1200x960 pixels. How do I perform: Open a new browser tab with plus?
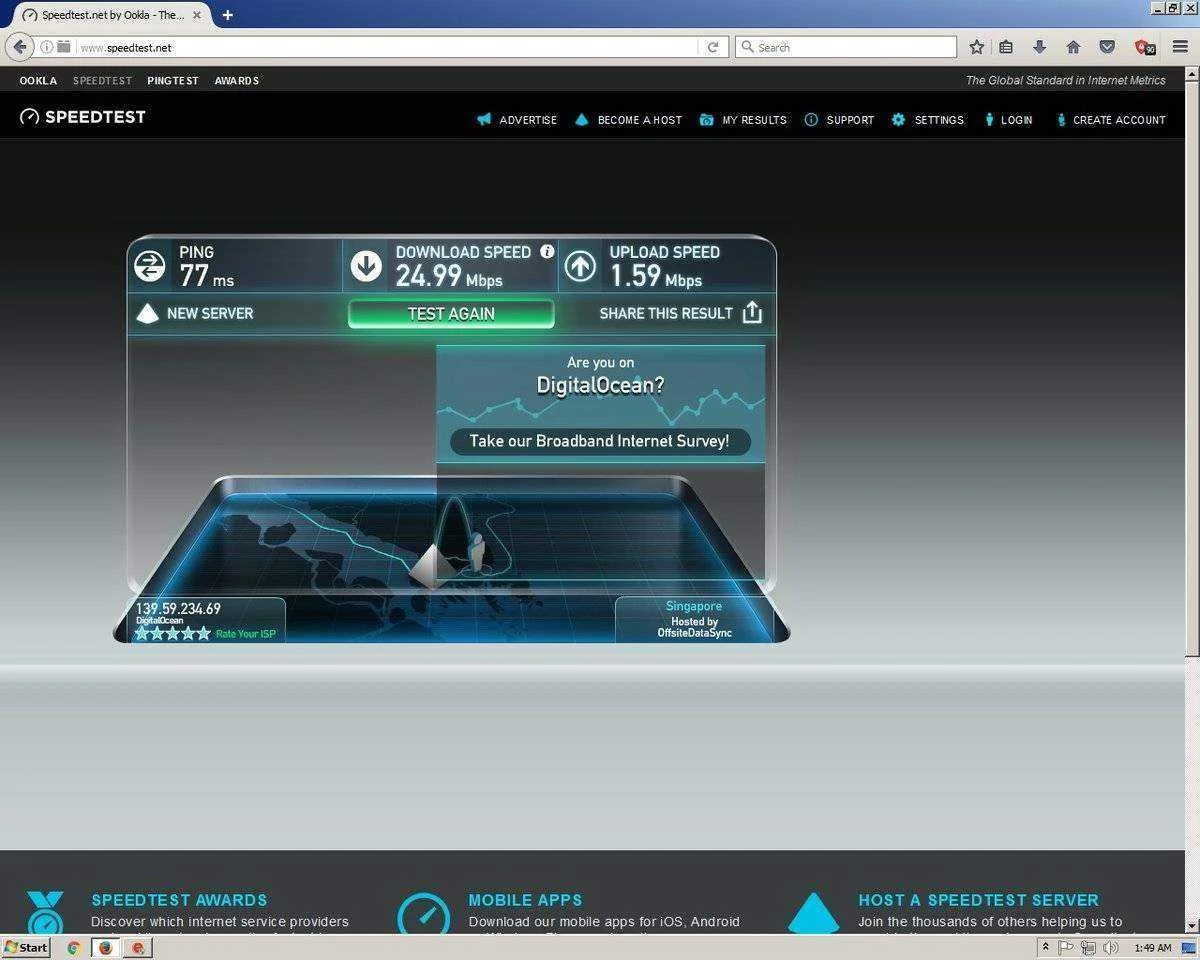[x=228, y=15]
